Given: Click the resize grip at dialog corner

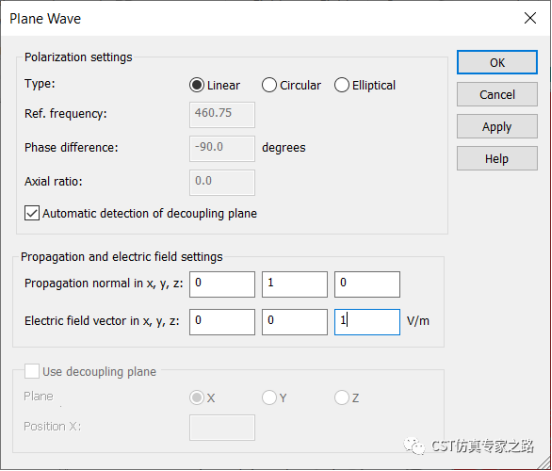Looking at the screenshot, I should click(544, 463).
